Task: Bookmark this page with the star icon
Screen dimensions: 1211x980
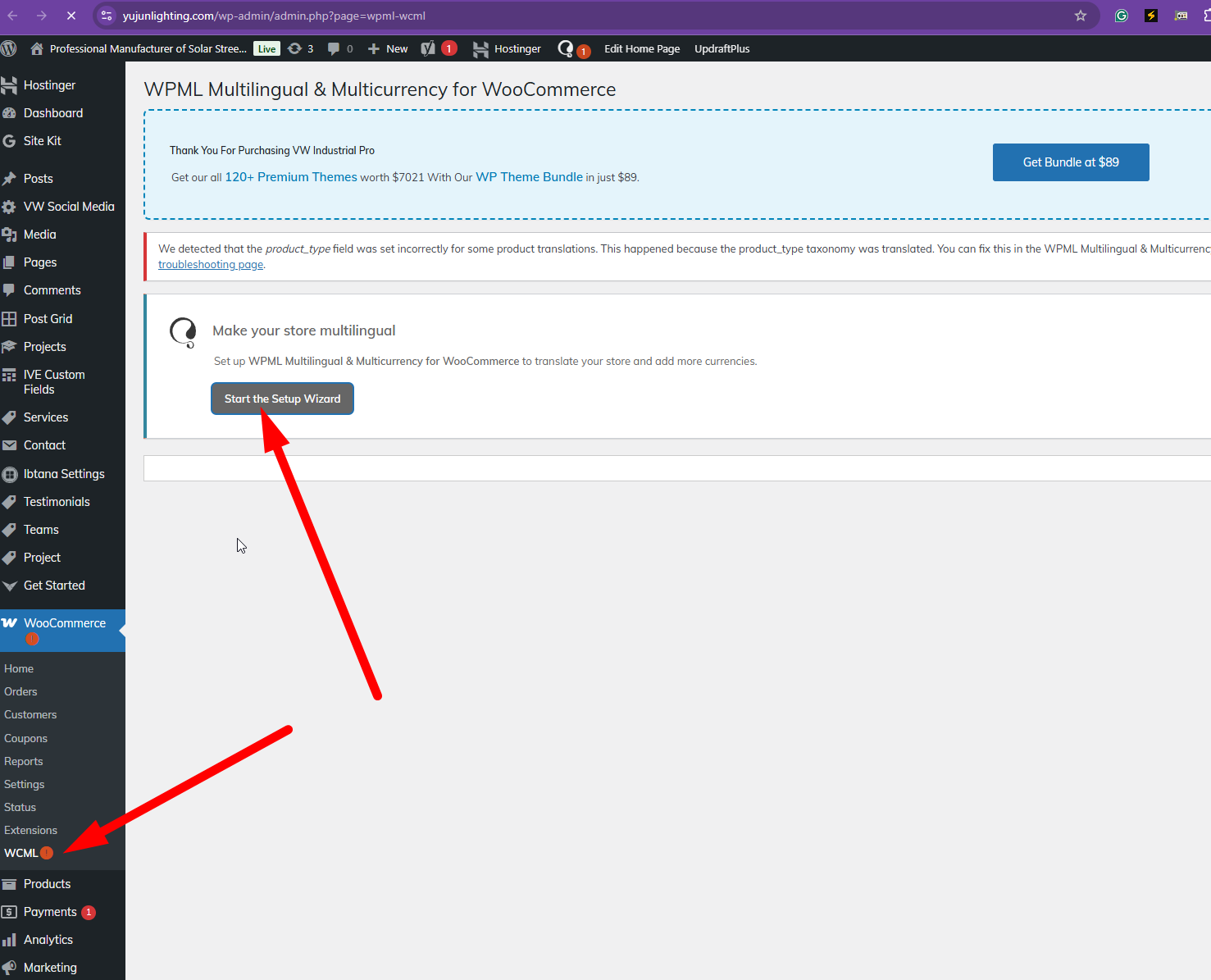Action: (1081, 16)
